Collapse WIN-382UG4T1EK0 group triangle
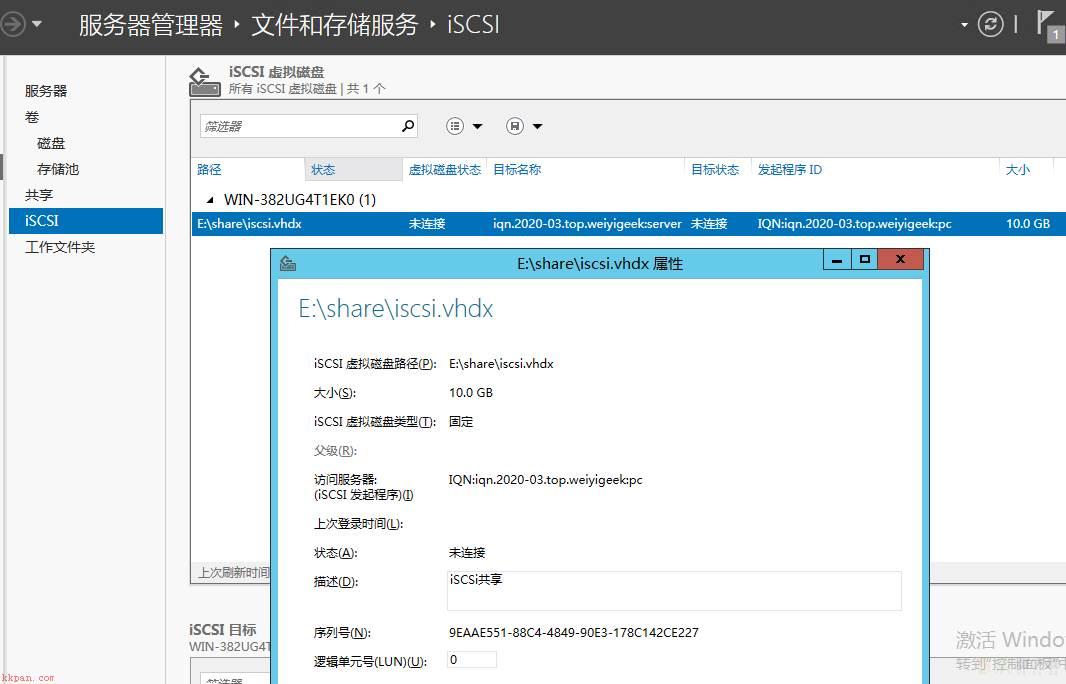 tap(210, 200)
